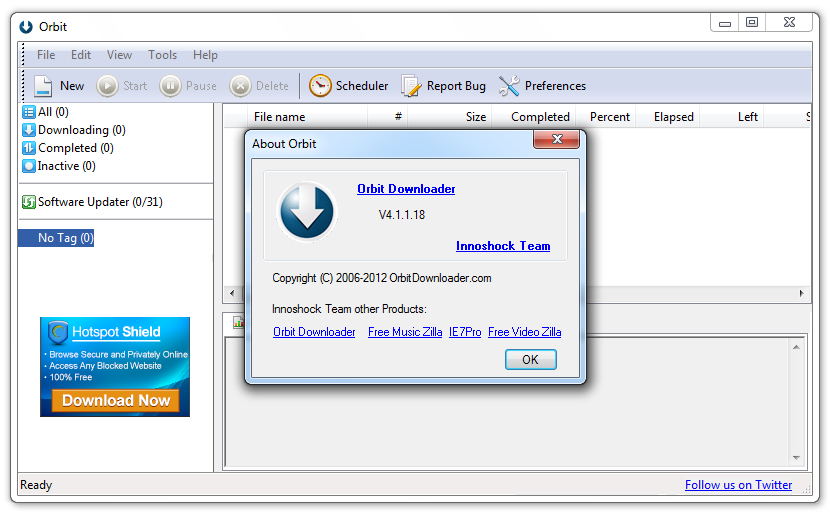
Task: Maximize the Orbit window
Action: tap(752, 23)
